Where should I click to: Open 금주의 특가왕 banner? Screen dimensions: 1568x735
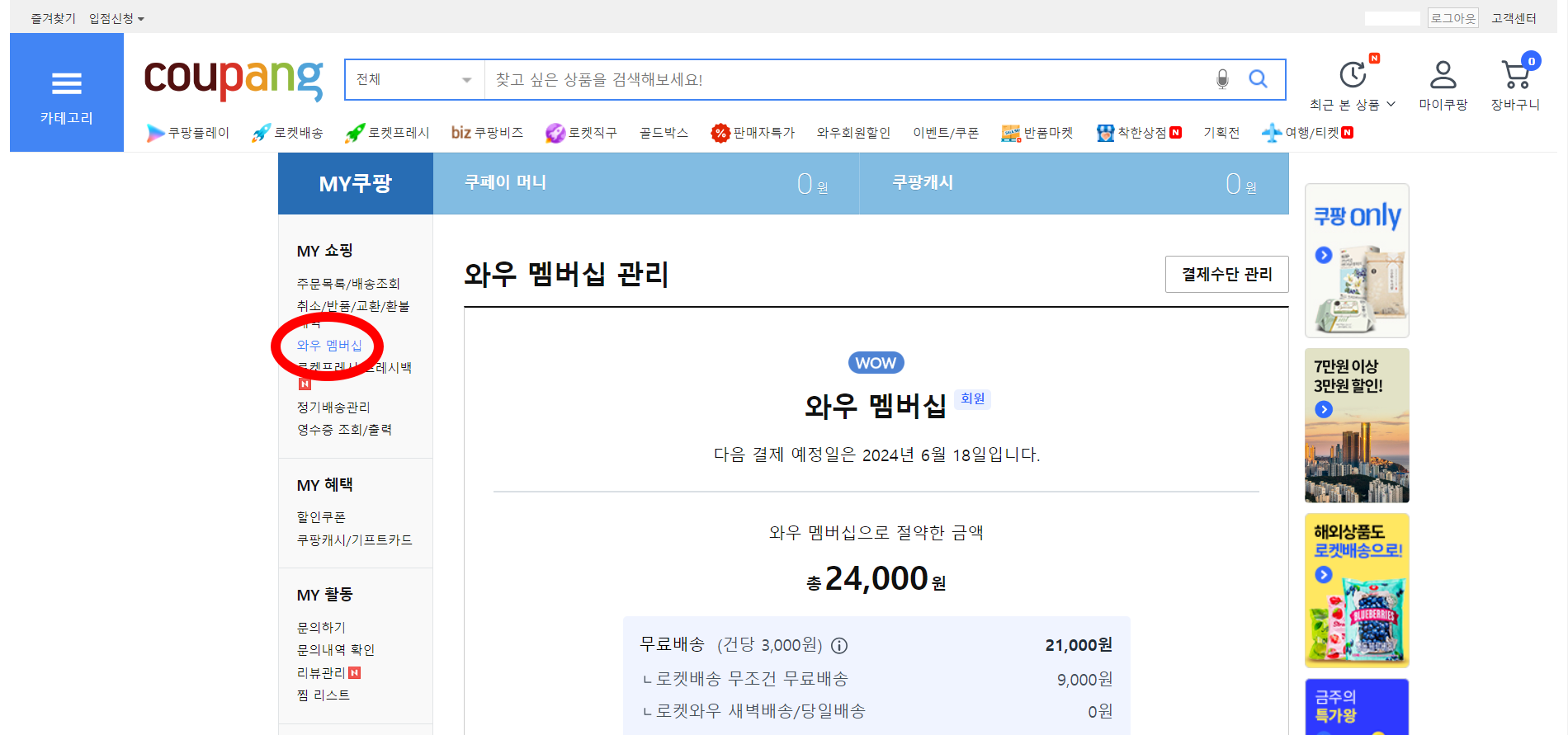point(1357,707)
